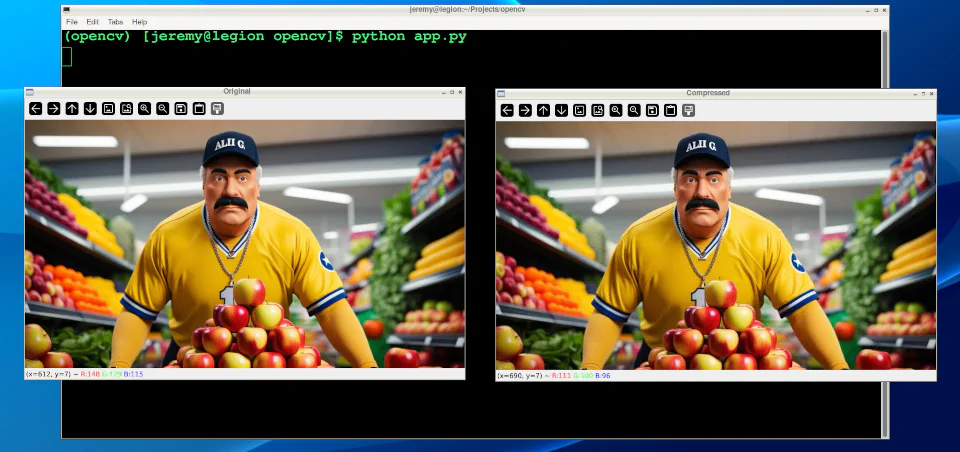
Task: Click the 'python app.py' command text
Action: [x=409, y=37]
